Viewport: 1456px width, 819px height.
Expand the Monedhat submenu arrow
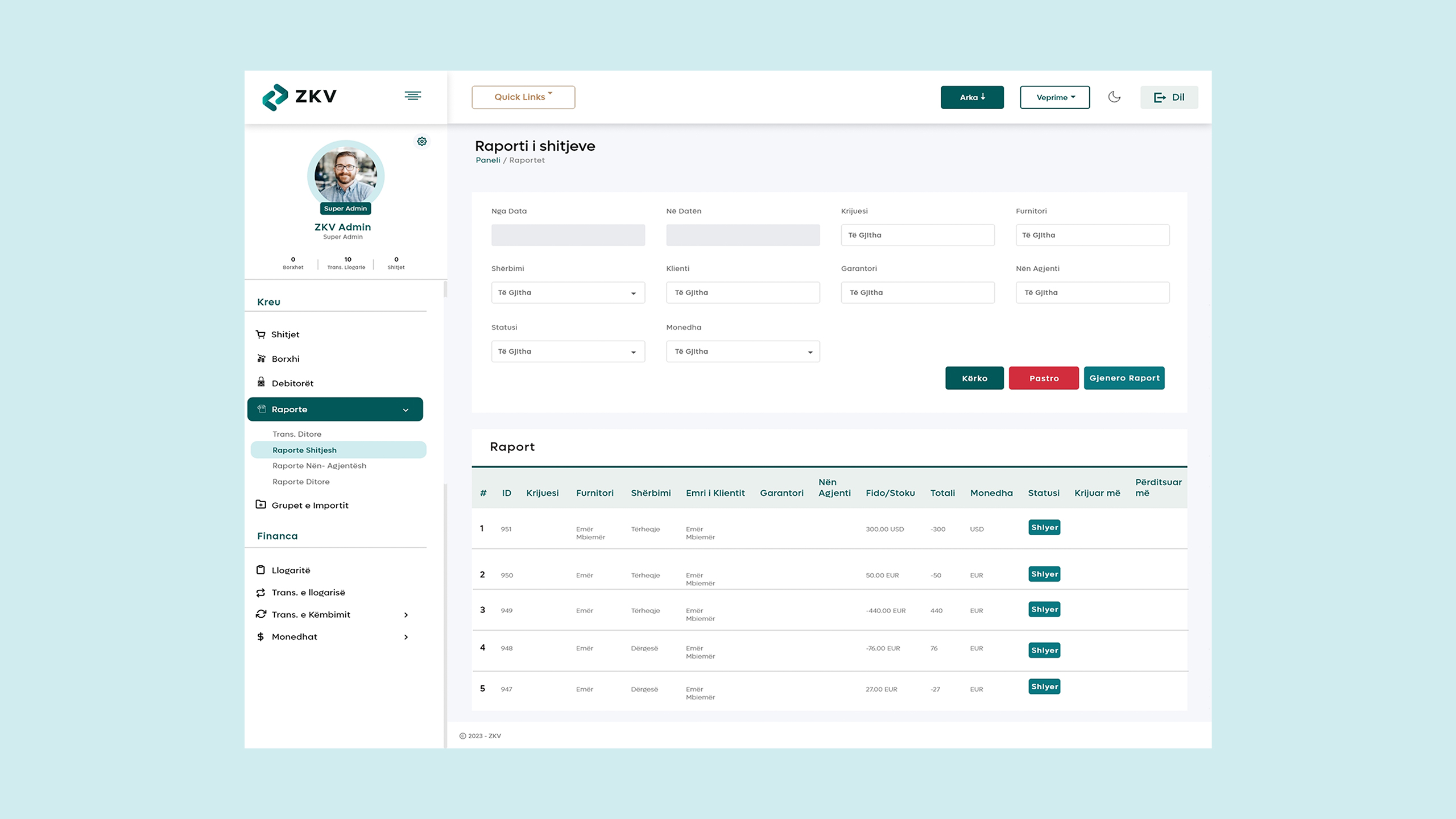(x=406, y=637)
